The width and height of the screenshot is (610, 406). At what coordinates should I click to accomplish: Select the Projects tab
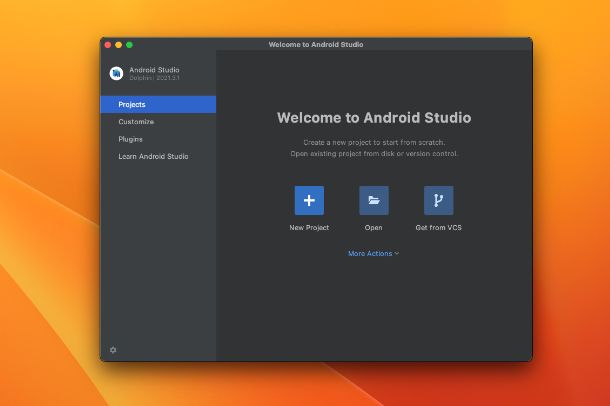(158, 104)
